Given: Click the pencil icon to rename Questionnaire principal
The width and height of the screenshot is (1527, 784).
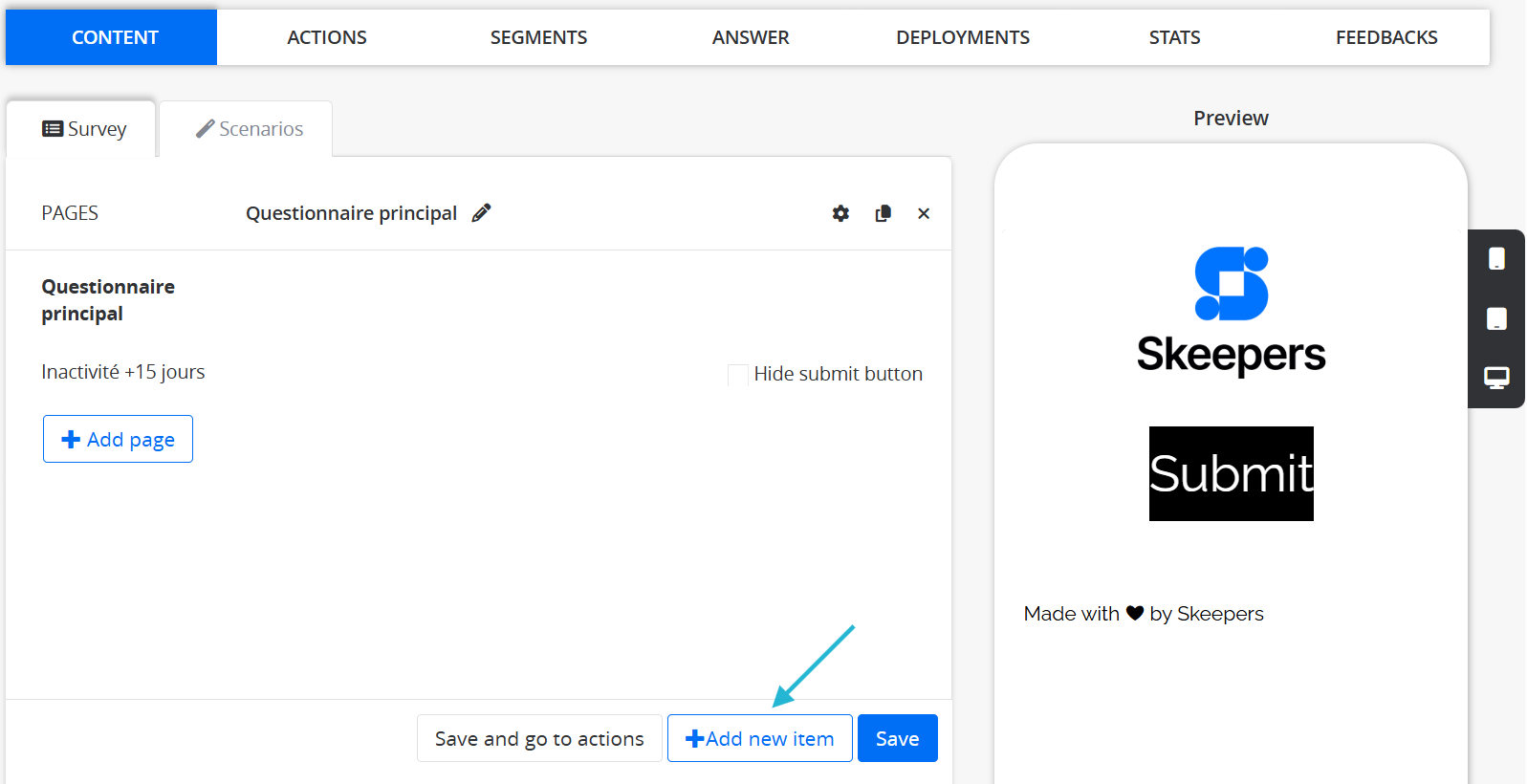Looking at the screenshot, I should click(x=481, y=213).
